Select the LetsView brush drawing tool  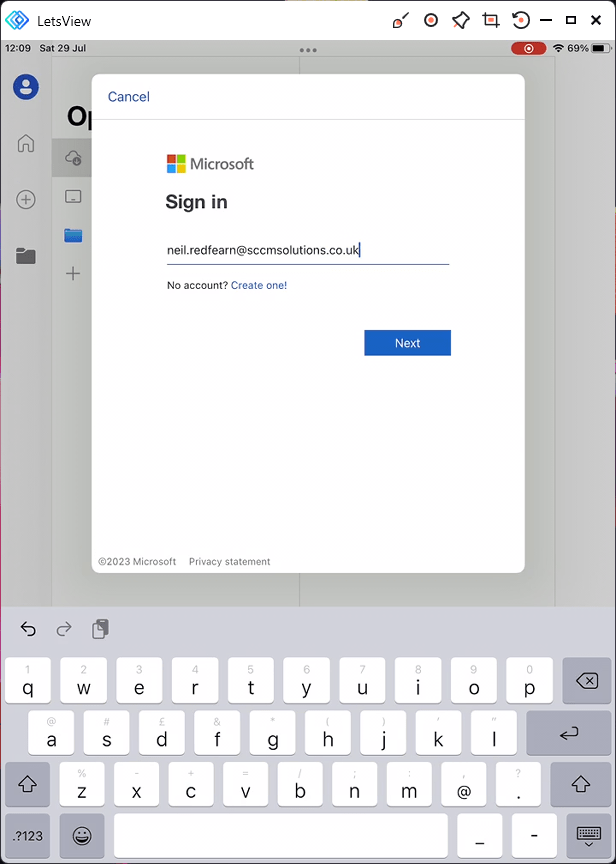(401, 20)
